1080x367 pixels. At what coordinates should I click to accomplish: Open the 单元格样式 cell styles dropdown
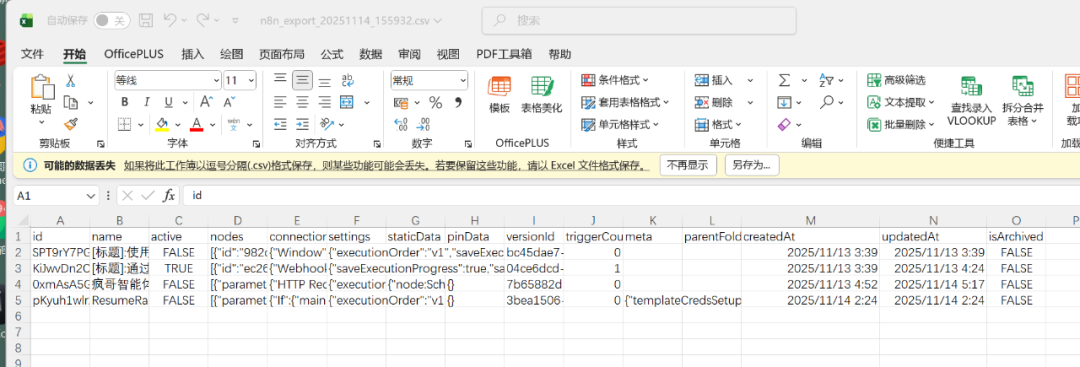point(620,125)
